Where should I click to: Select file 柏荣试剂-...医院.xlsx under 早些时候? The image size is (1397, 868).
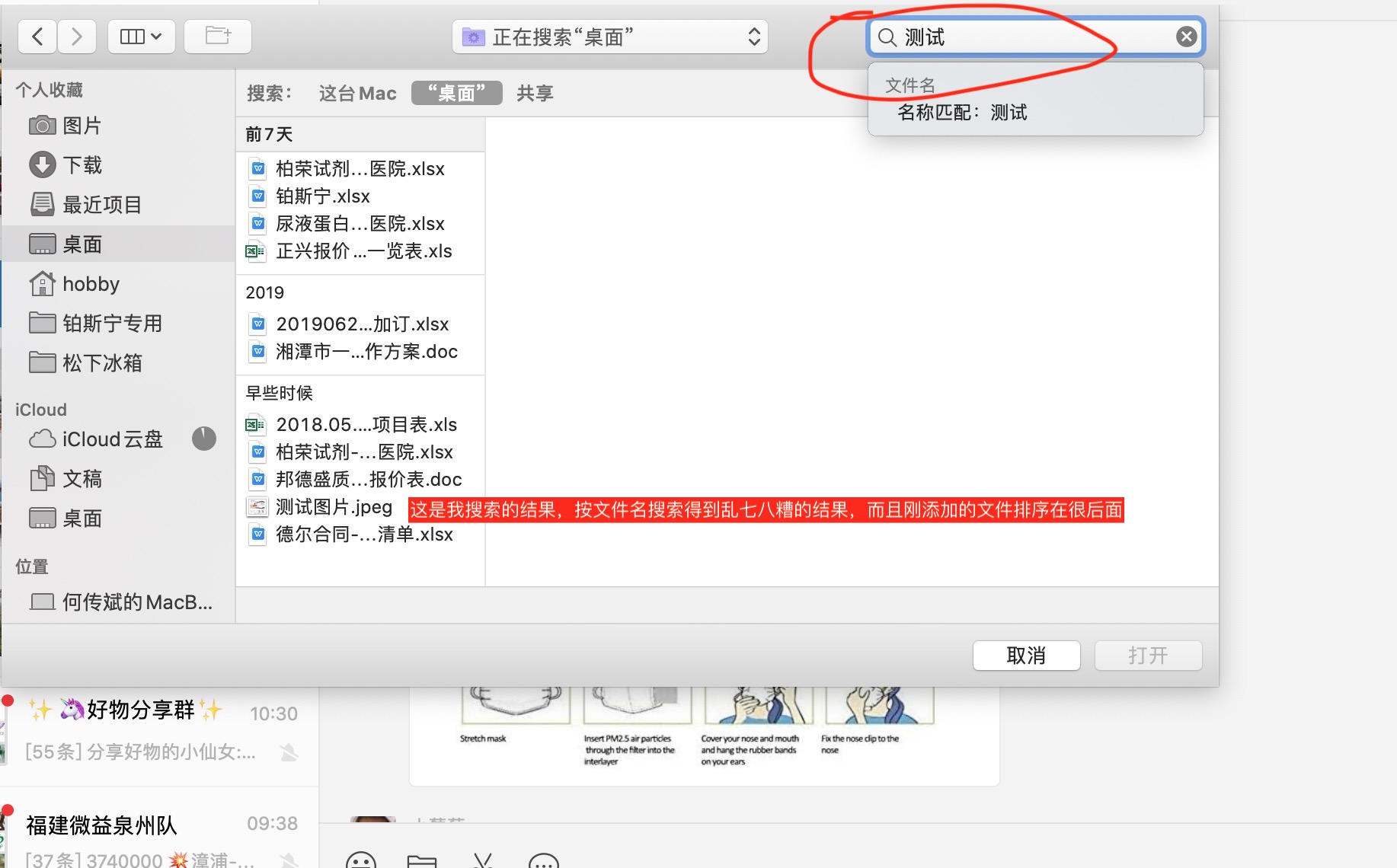360,452
